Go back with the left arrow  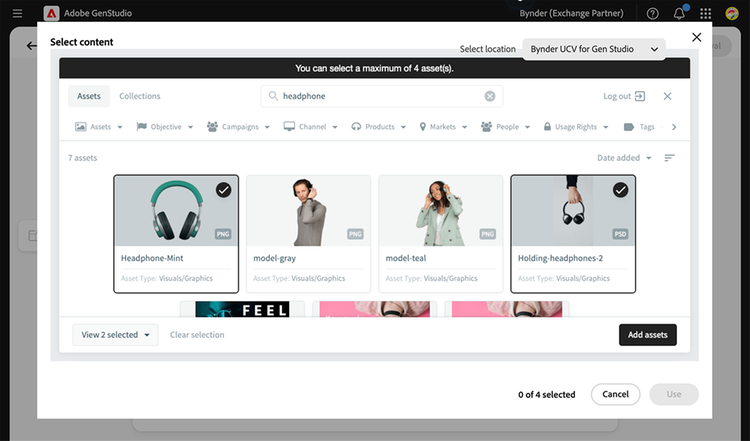tap(32, 46)
